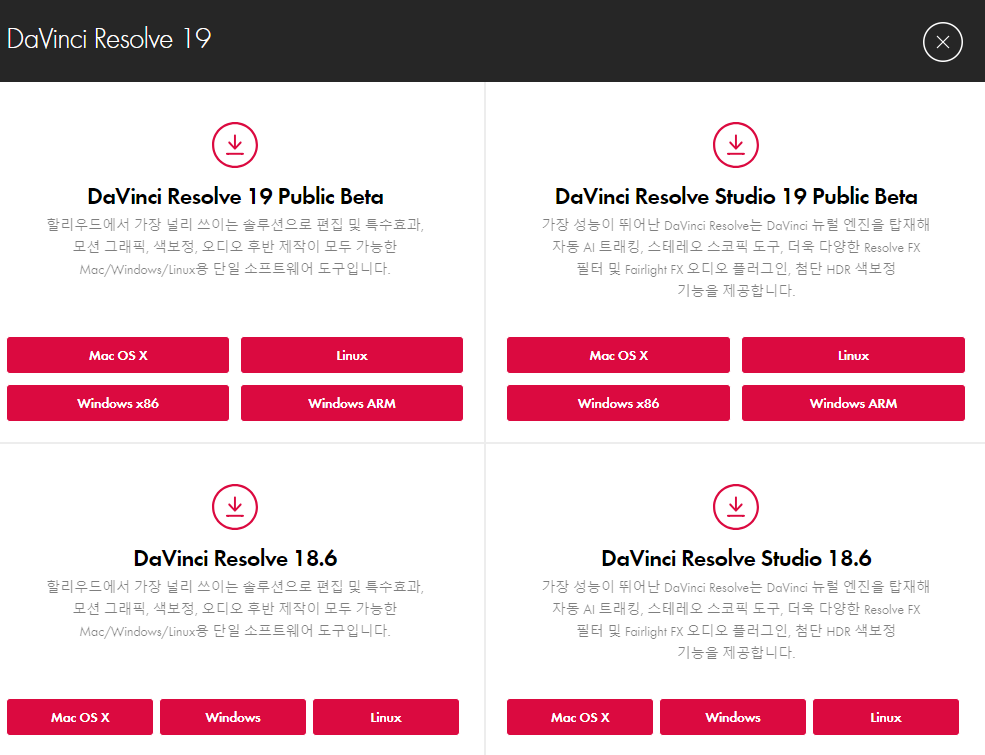Download Resolve 19 Public Beta for Windows x86
The height and width of the screenshot is (755, 985).
(x=118, y=403)
